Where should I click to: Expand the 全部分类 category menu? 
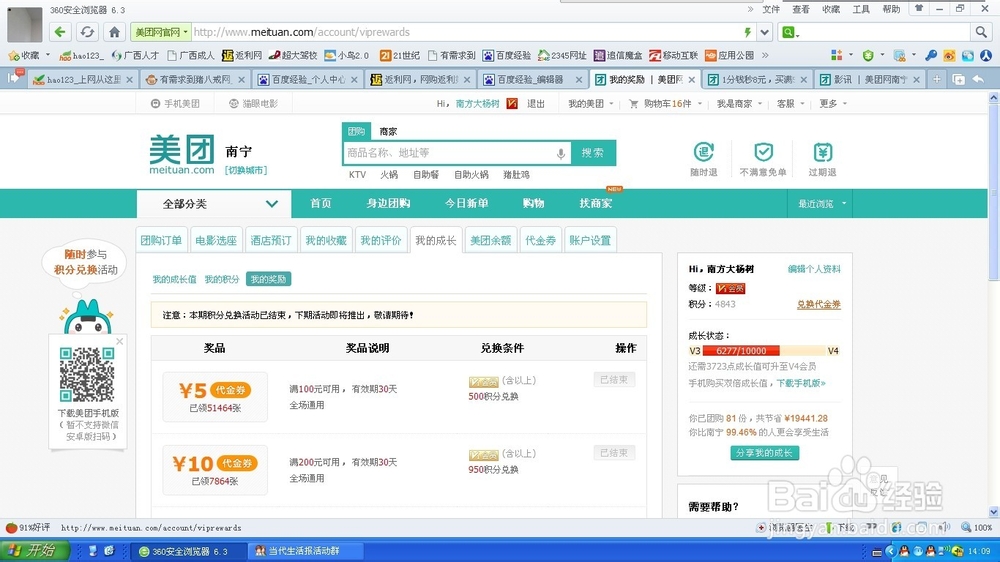(x=214, y=203)
